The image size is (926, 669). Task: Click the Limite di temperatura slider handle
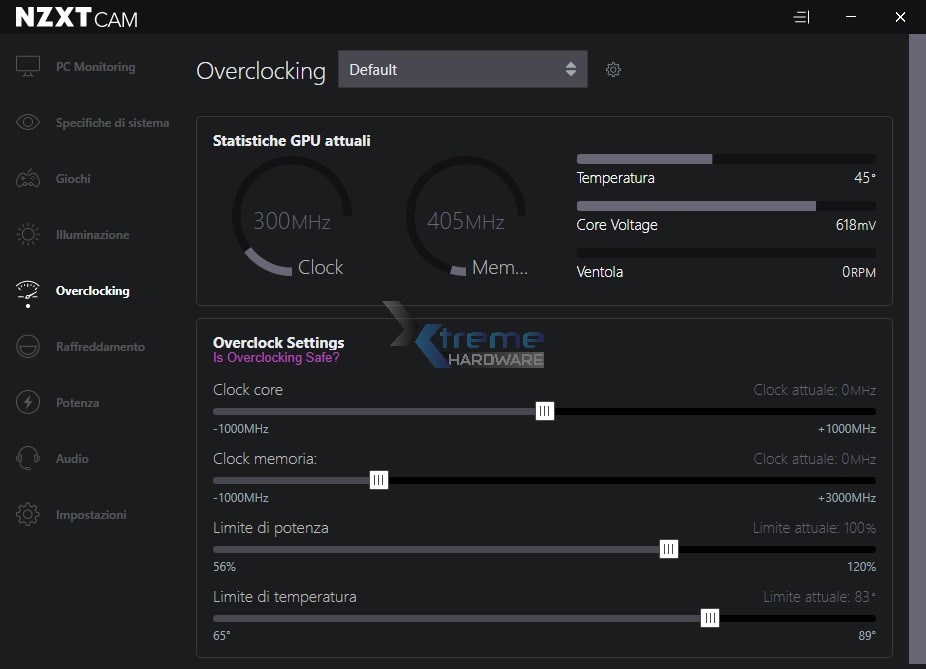pyautogui.click(x=710, y=618)
